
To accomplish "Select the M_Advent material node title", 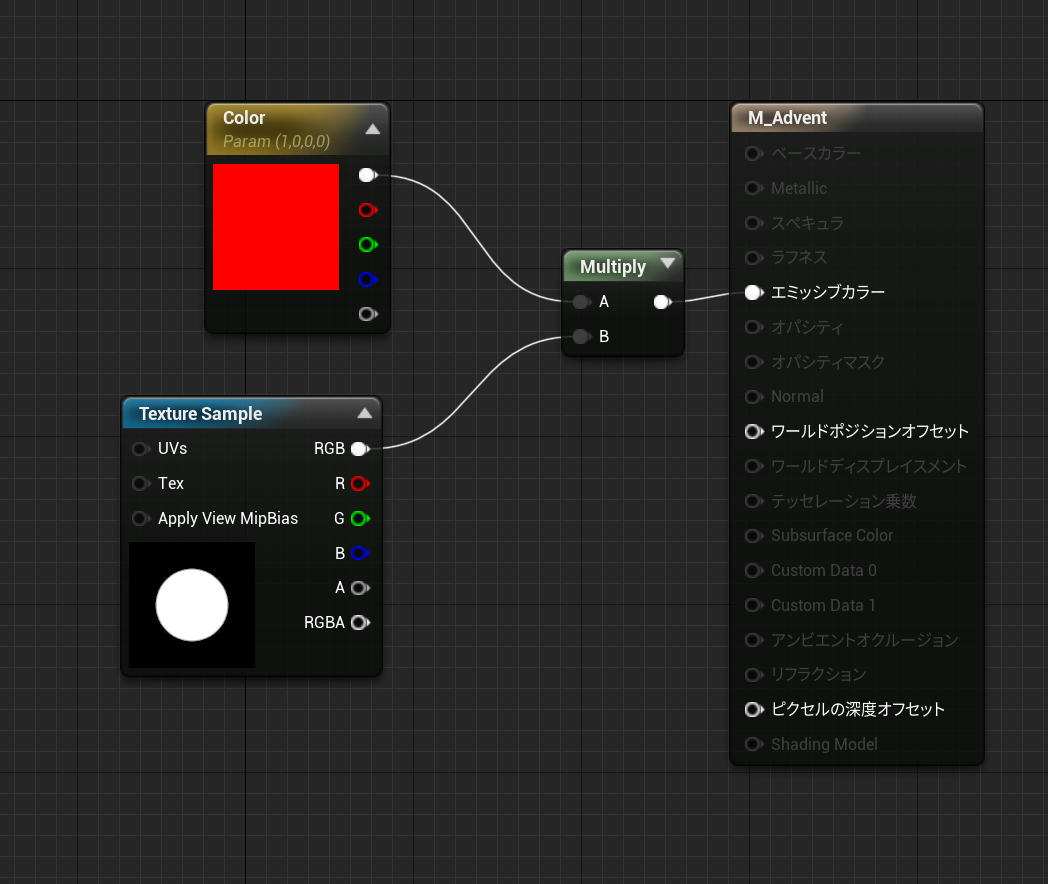I will pos(787,118).
